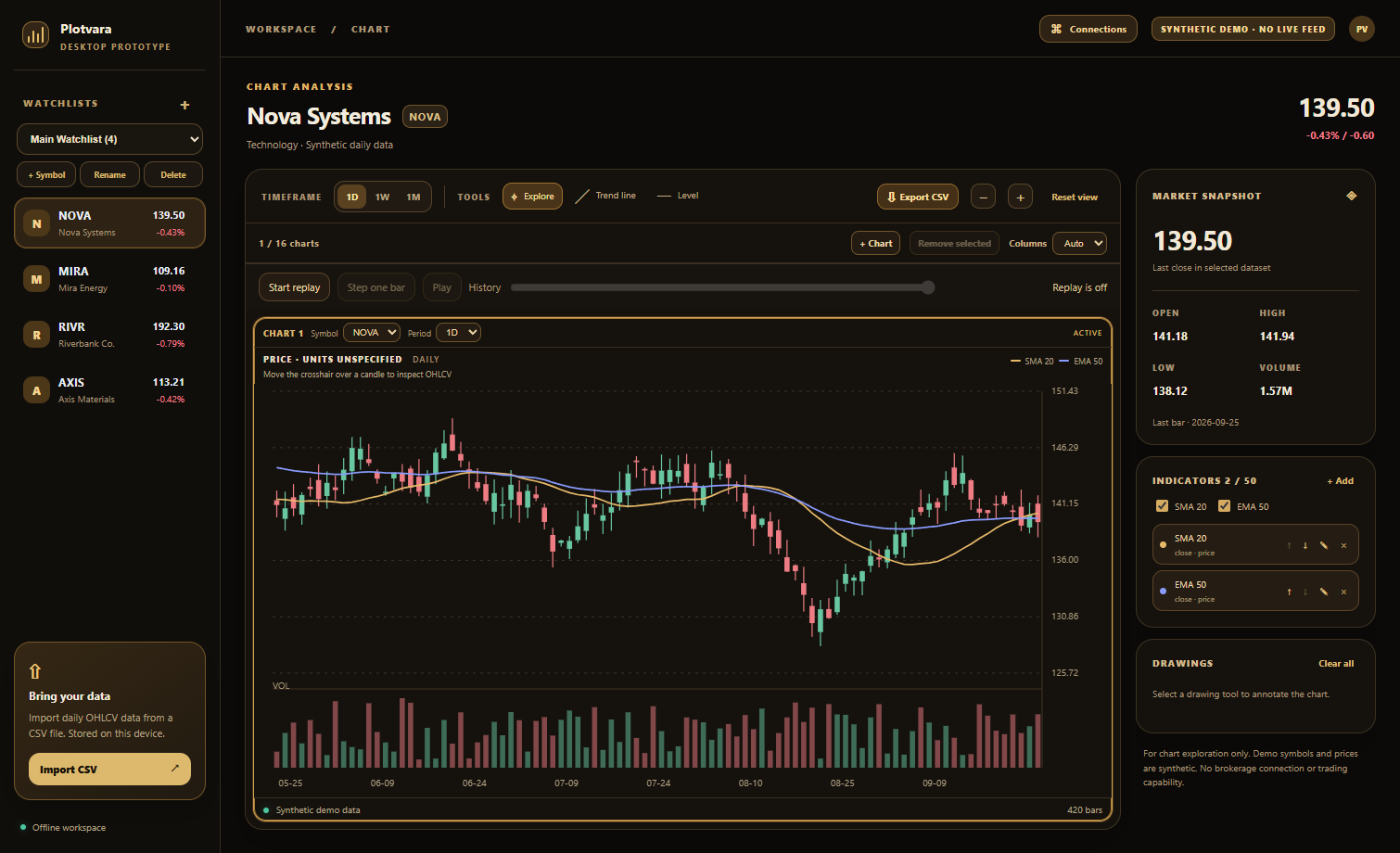Click the History replay slider handle
This screenshot has width=1400, height=853.
tap(928, 287)
